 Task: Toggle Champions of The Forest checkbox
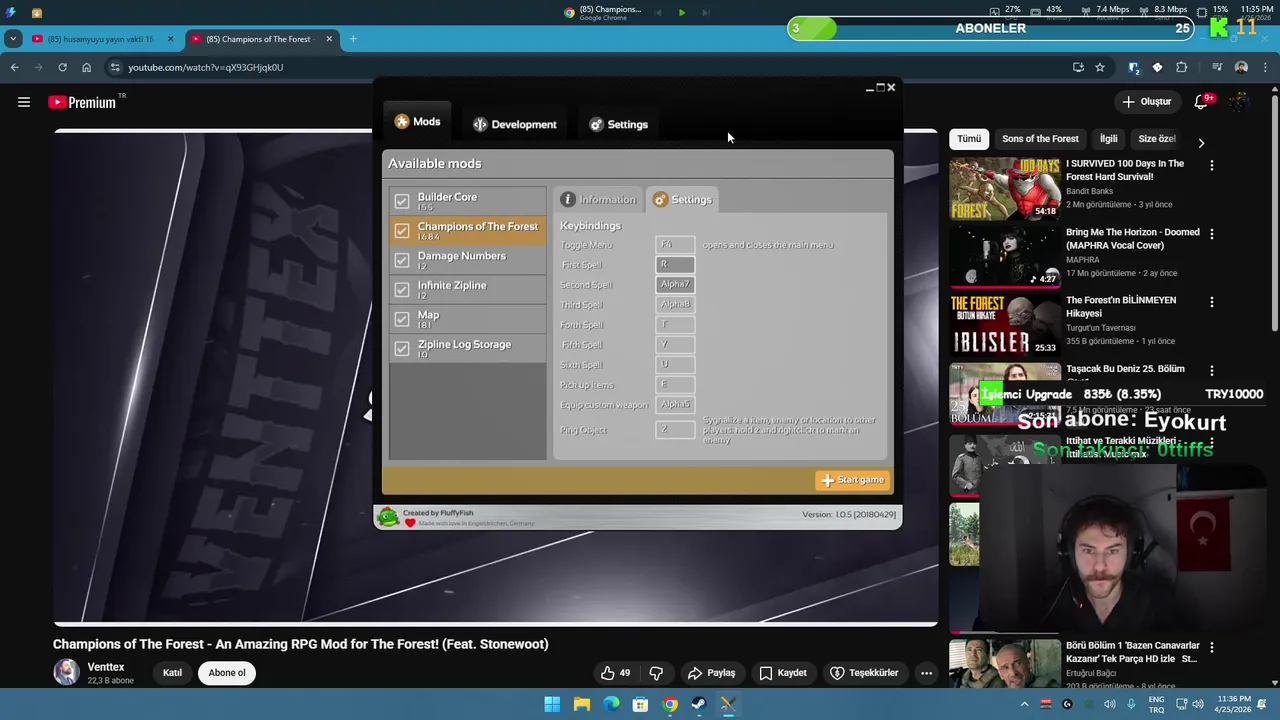(x=402, y=231)
